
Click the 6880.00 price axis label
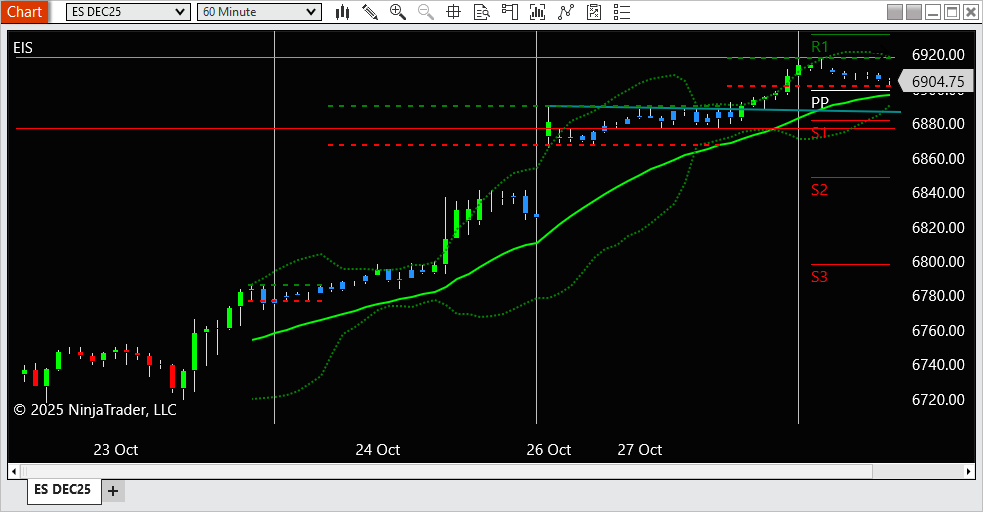(938, 123)
